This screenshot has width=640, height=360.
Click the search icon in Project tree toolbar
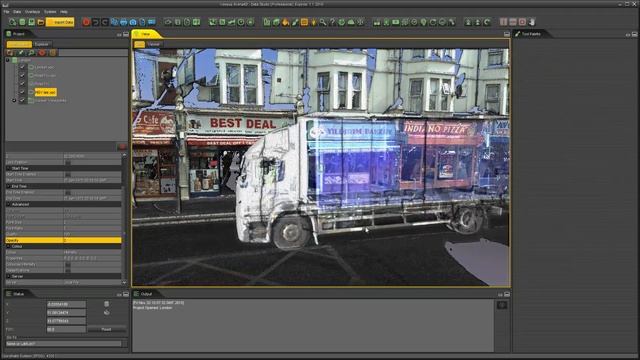pyautogui.click(x=31, y=53)
